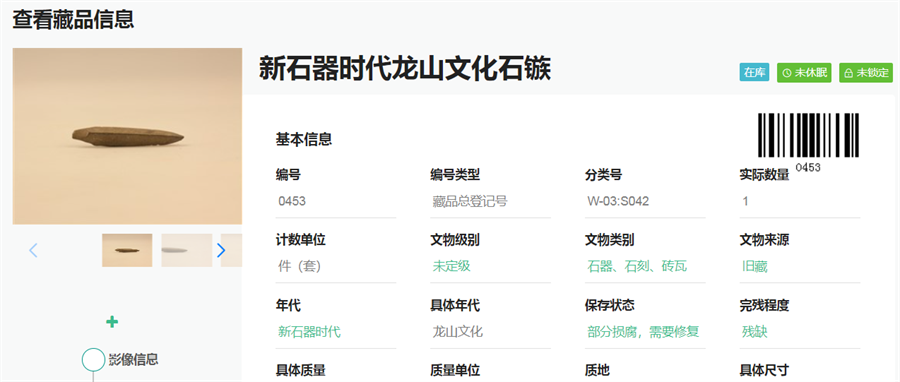Click the 编号类型 field label
Viewport: 900px width, 382px height.
pos(455,175)
